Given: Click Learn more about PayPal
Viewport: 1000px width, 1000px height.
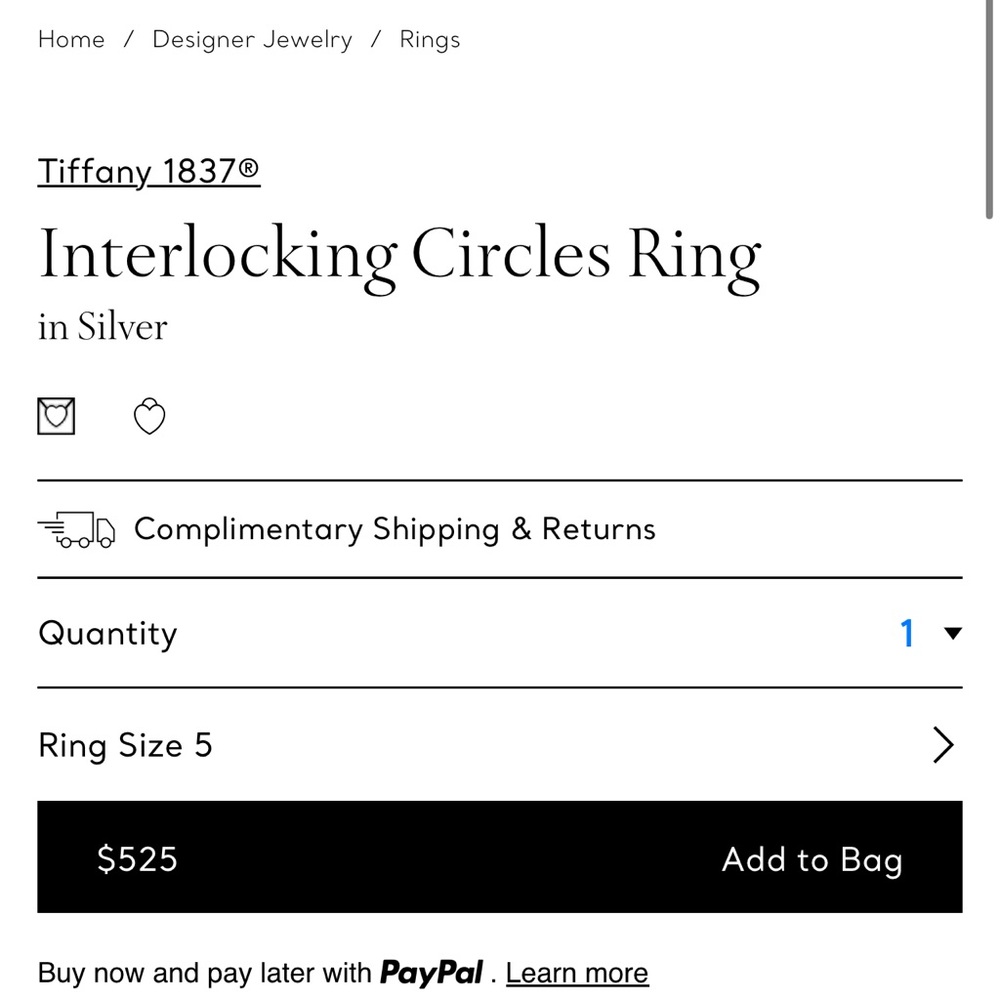Looking at the screenshot, I should (x=576, y=972).
